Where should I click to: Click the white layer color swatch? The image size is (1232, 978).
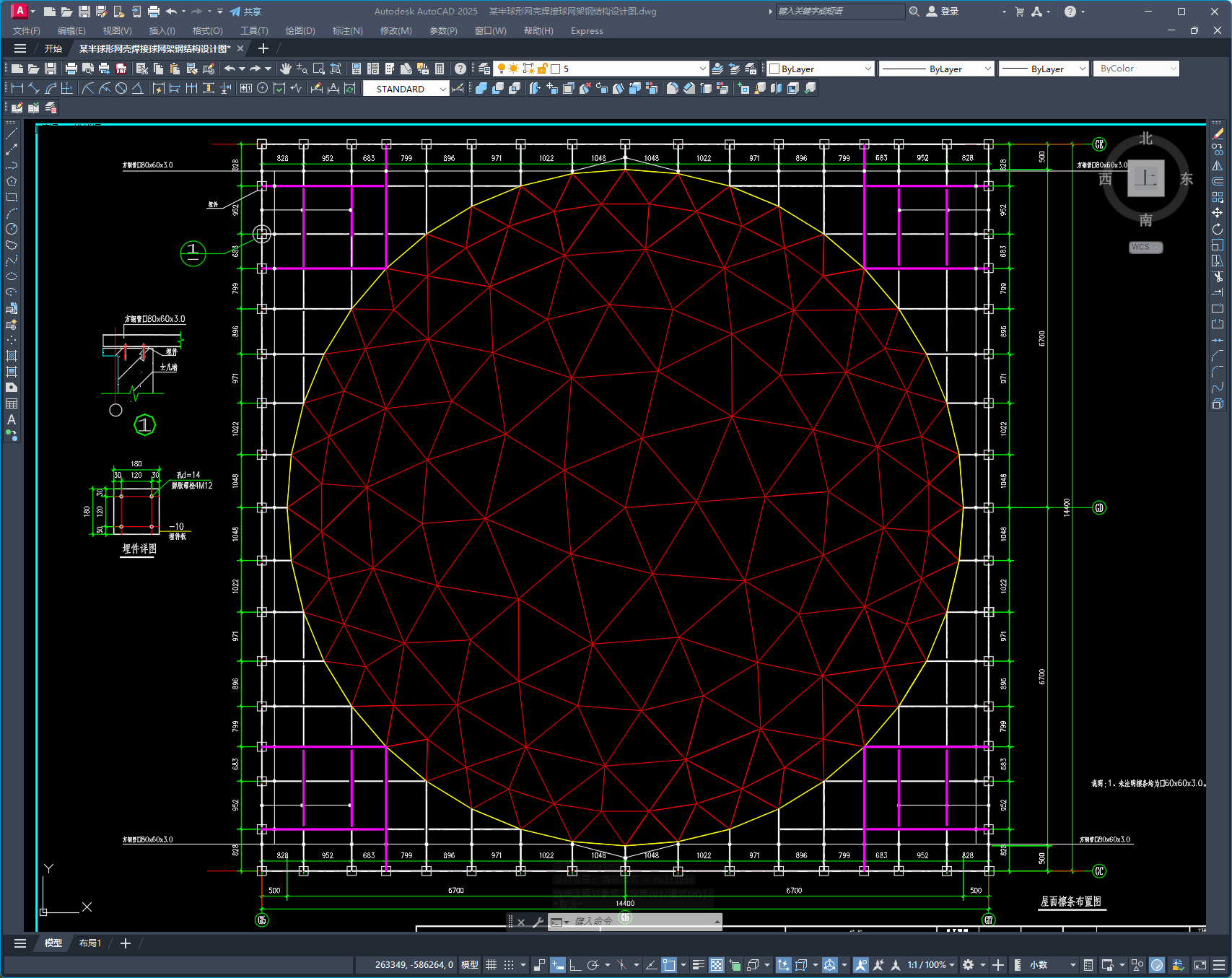[x=556, y=69]
